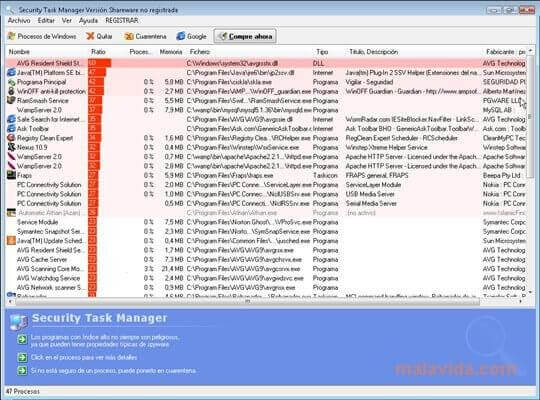Click the 'Click en el proceso' hint text
This screenshot has width=540, height=400.
click(84, 357)
